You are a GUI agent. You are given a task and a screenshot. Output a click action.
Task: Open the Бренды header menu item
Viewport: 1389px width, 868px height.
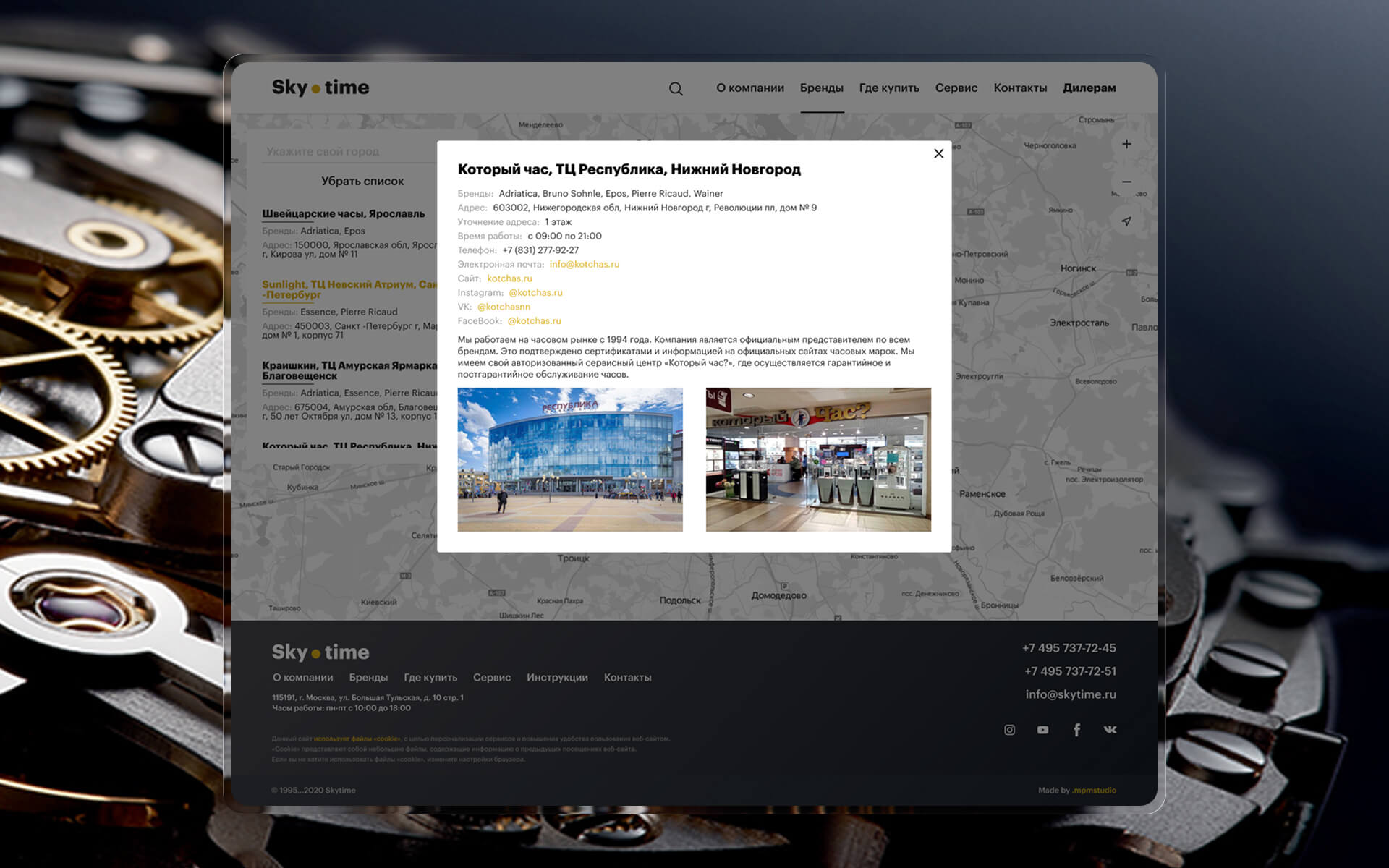coord(822,88)
